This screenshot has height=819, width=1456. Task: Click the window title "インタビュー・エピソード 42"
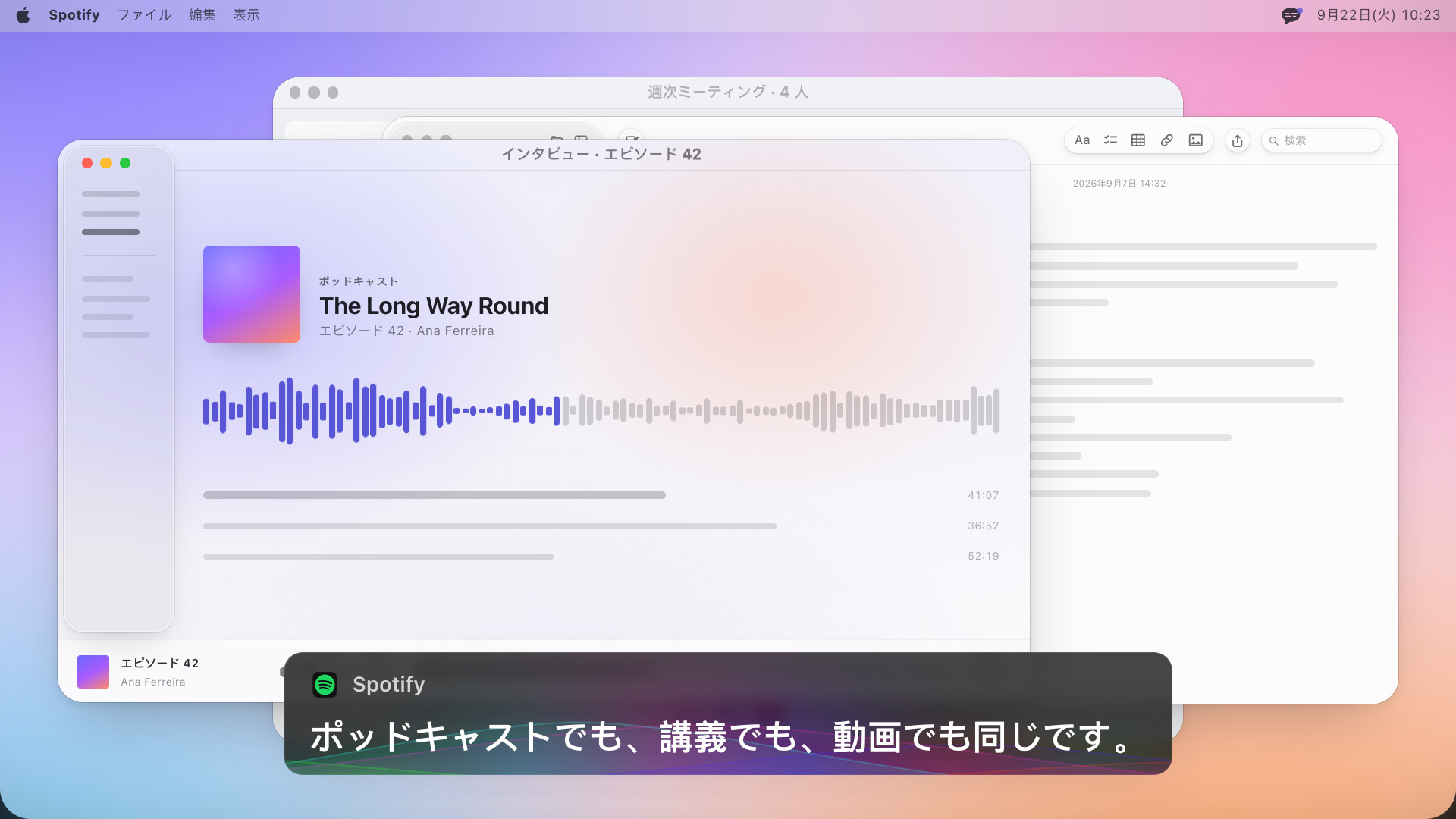coord(601,154)
